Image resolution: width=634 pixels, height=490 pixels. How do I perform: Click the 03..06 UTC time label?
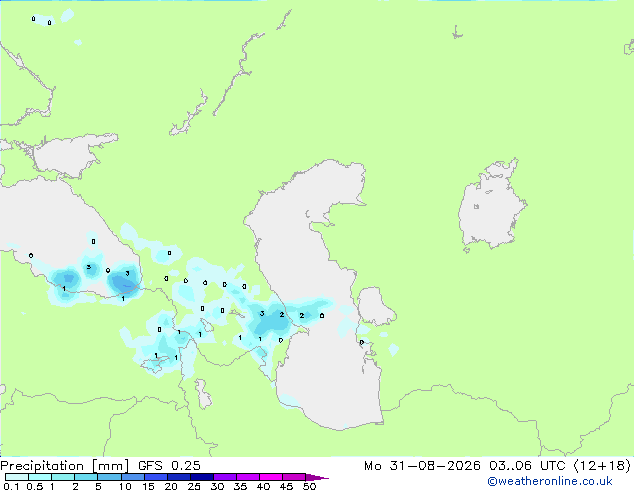[526, 466]
